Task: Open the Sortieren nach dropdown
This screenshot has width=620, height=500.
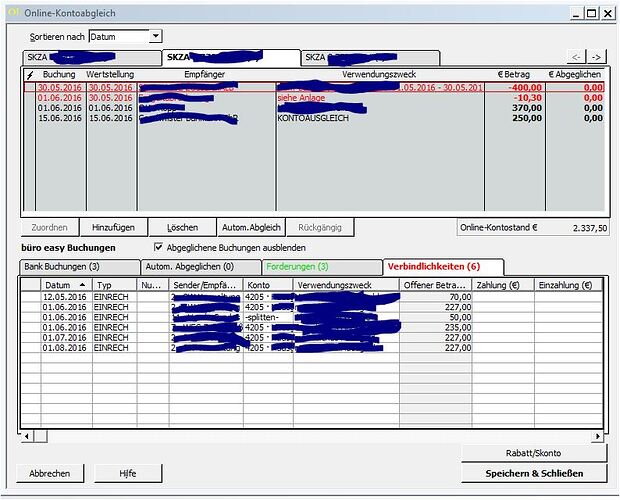Action: (x=156, y=36)
